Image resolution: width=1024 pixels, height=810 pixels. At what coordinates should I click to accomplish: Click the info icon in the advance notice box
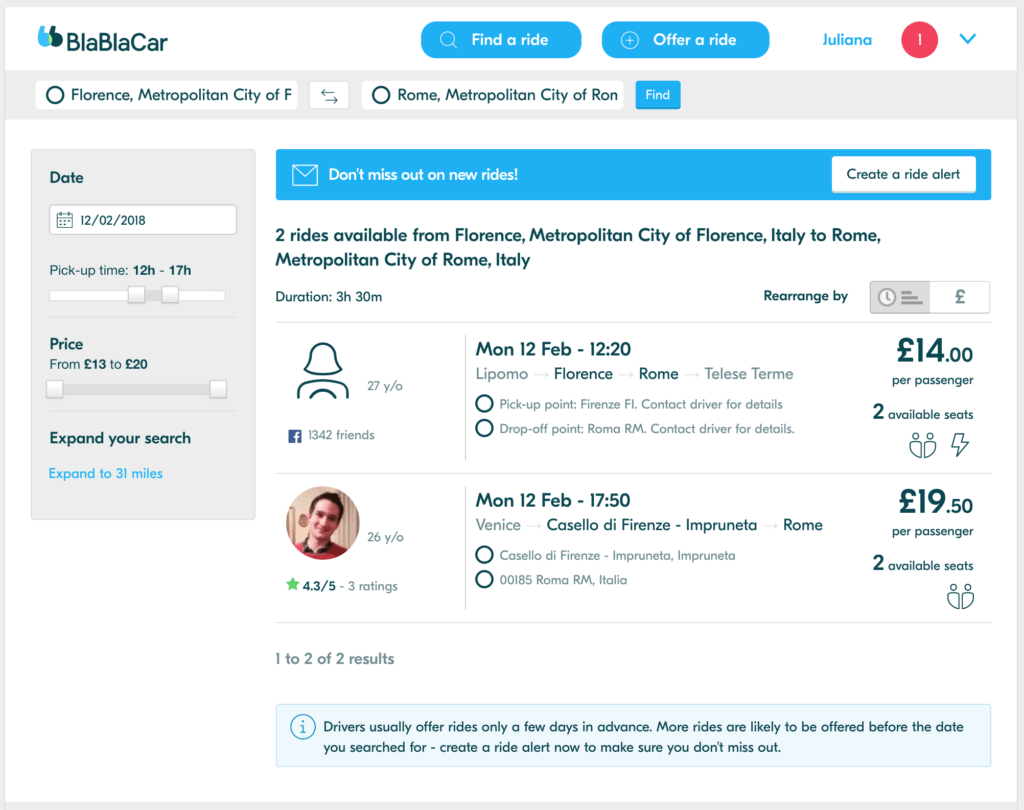(x=302, y=727)
